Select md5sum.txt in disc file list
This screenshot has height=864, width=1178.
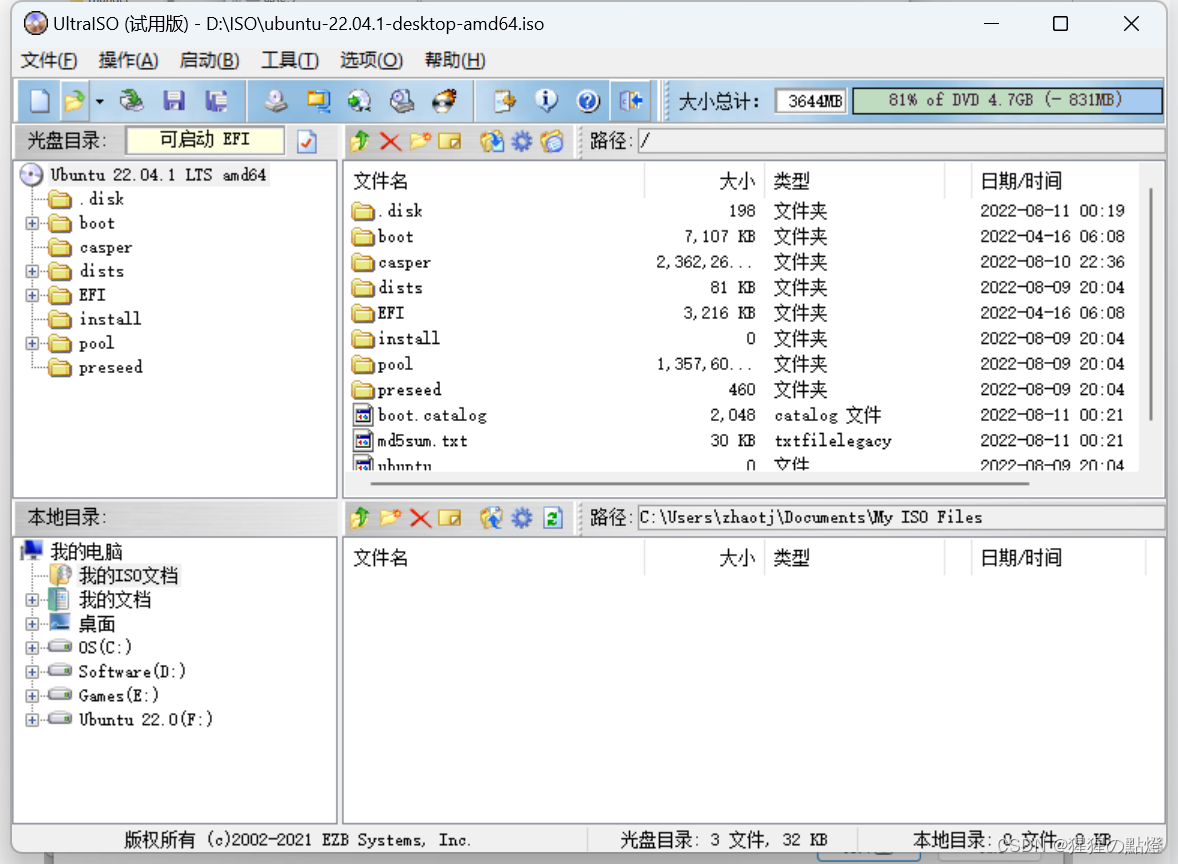tap(422, 441)
